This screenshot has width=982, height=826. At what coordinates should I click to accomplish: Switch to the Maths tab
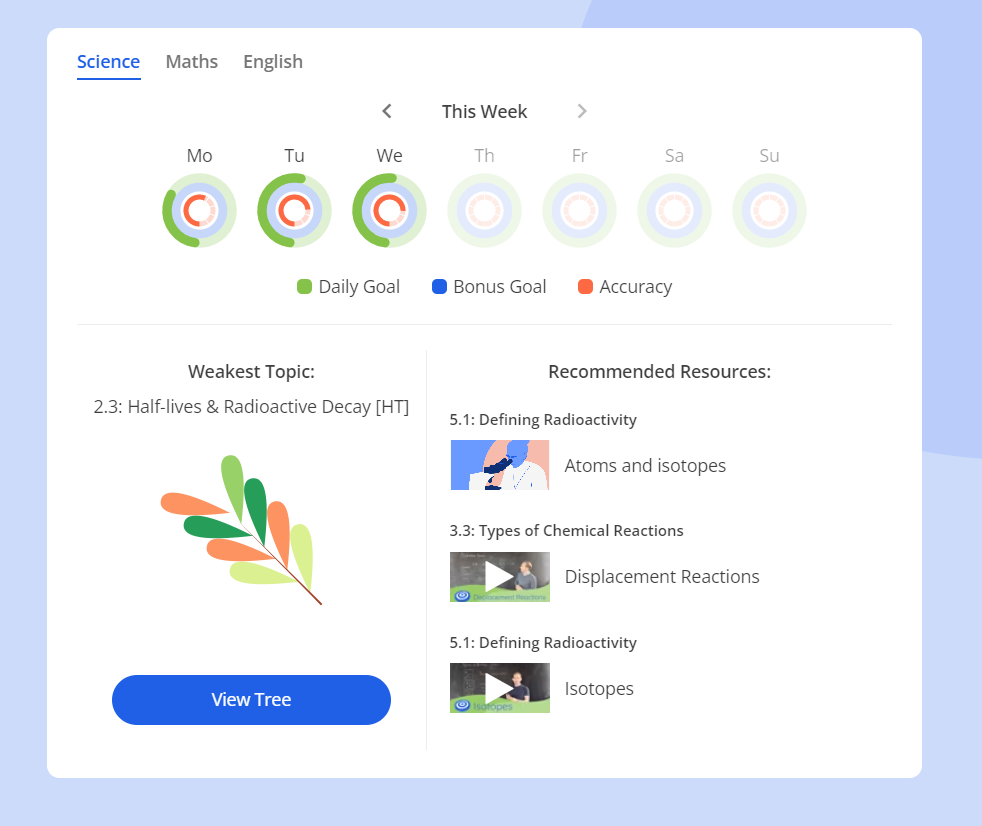click(192, 62)
